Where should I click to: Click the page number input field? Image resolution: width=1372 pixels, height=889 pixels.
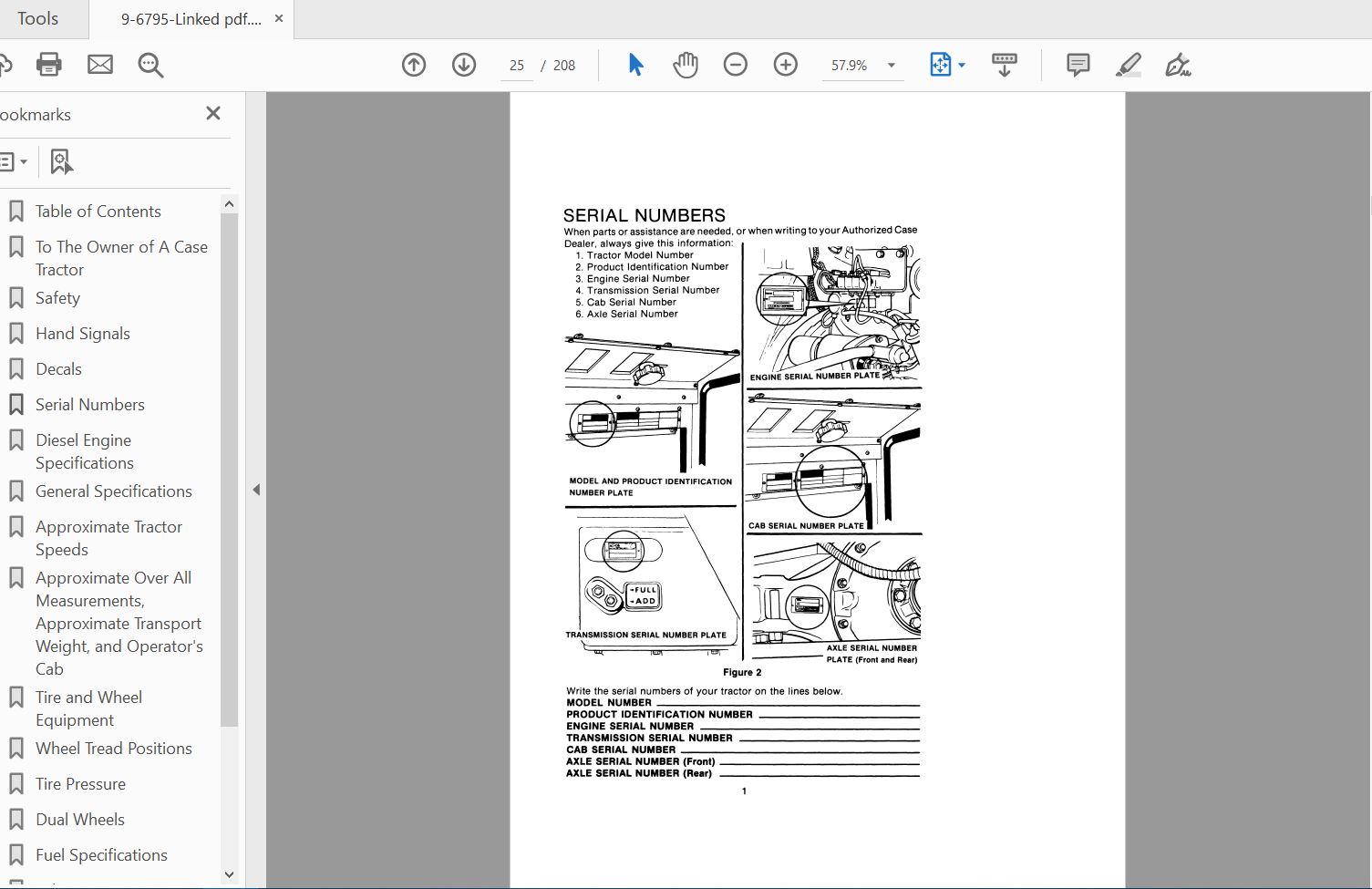(x=516, y=64)
